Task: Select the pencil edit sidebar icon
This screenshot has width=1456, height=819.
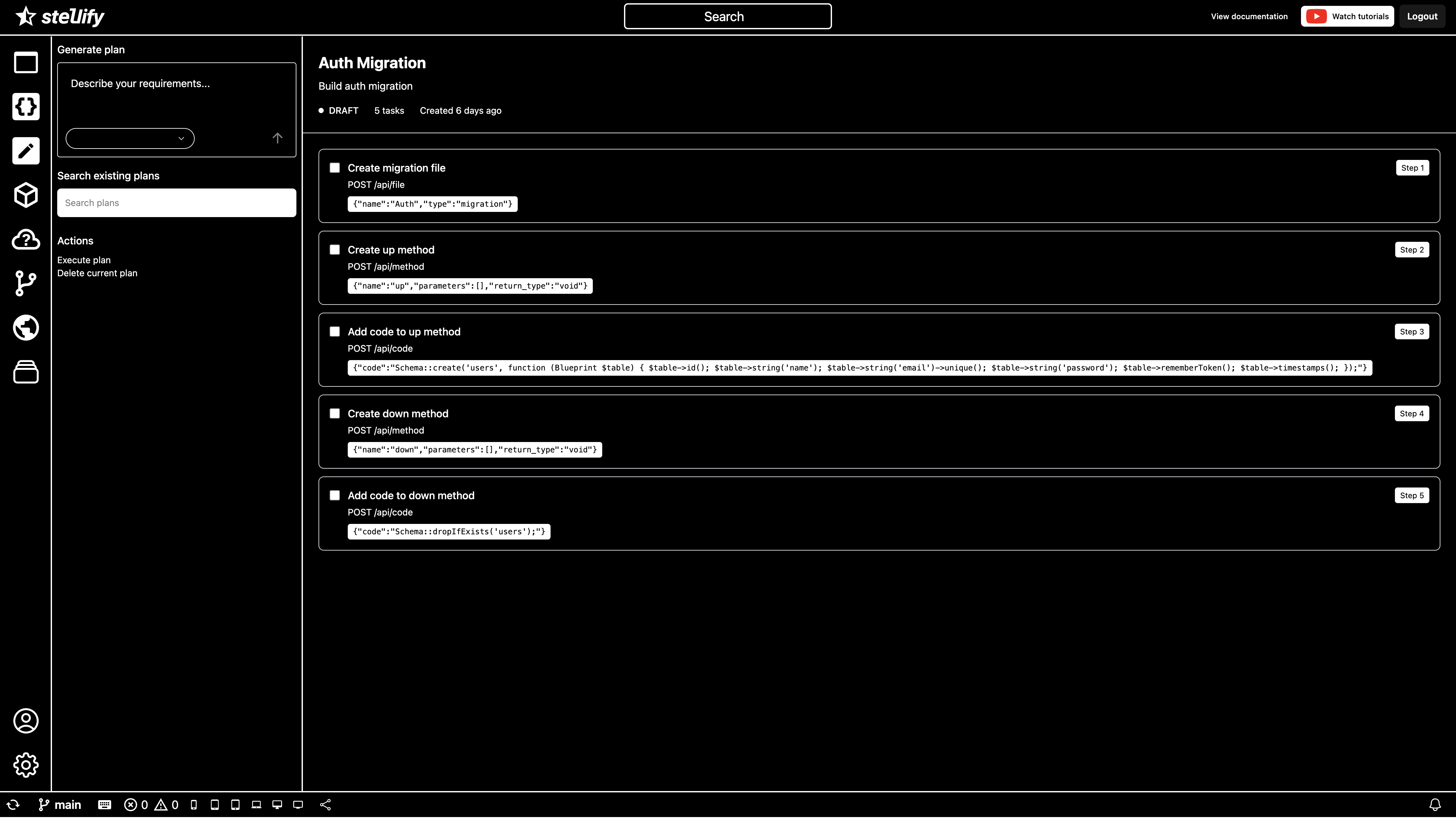Action: tap(26, 151)
